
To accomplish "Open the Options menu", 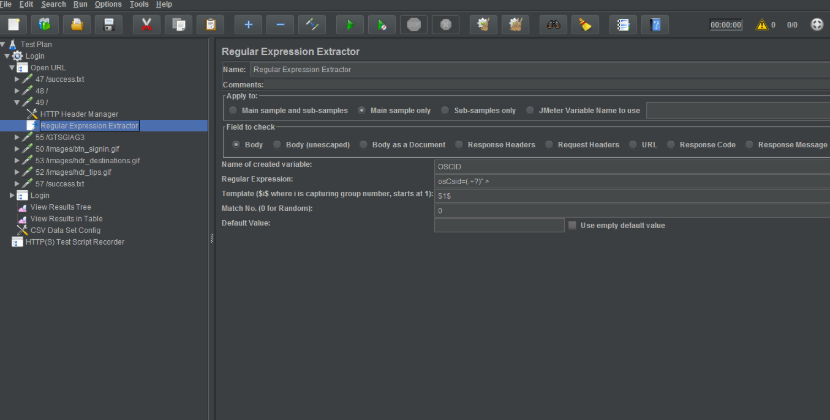I will click(x=108, y=5).
